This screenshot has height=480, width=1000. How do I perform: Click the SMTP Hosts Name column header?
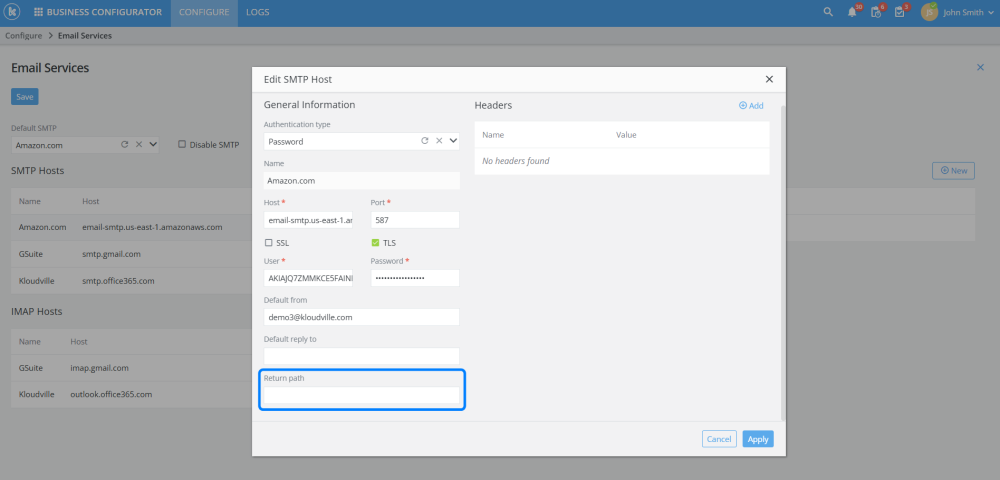point(30,201)
